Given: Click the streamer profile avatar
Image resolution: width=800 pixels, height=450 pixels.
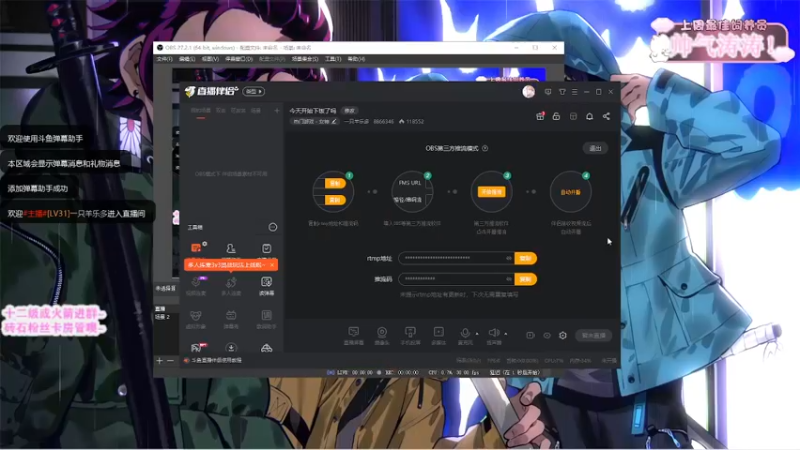Looking at the screenshot, I should pyautogui.click(x=529, y=92).
